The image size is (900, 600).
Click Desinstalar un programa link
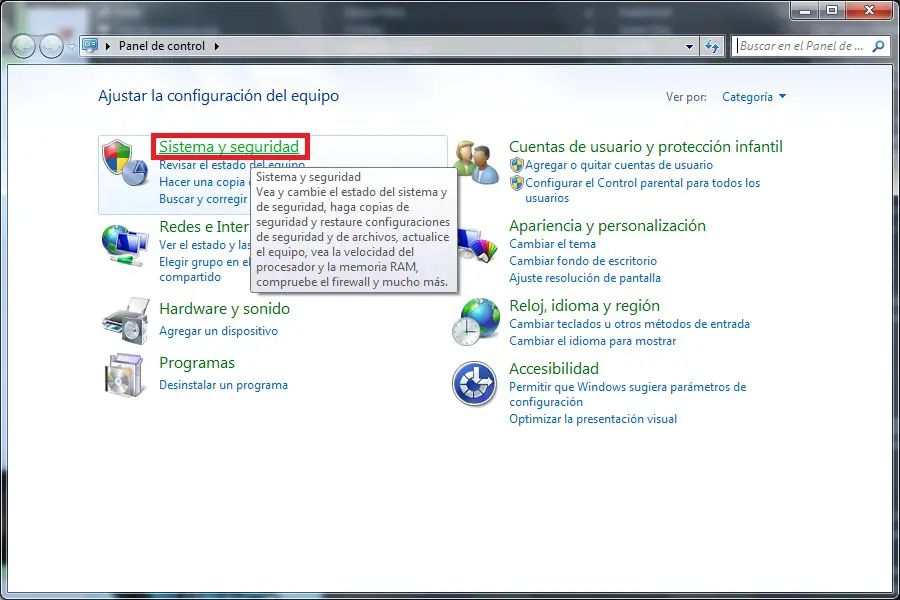click(x=223, y=385)
